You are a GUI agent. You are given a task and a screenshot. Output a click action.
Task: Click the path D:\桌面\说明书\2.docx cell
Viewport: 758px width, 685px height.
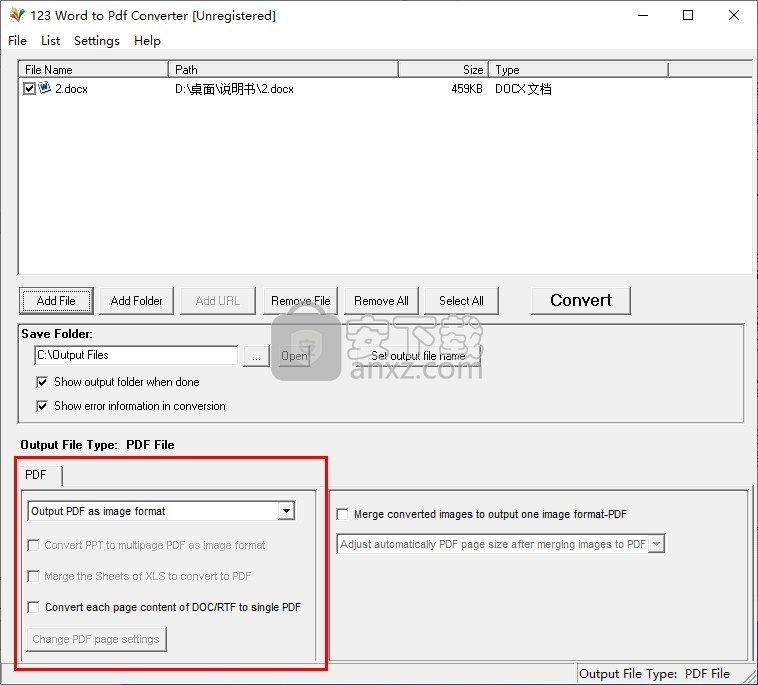[234, 89]
